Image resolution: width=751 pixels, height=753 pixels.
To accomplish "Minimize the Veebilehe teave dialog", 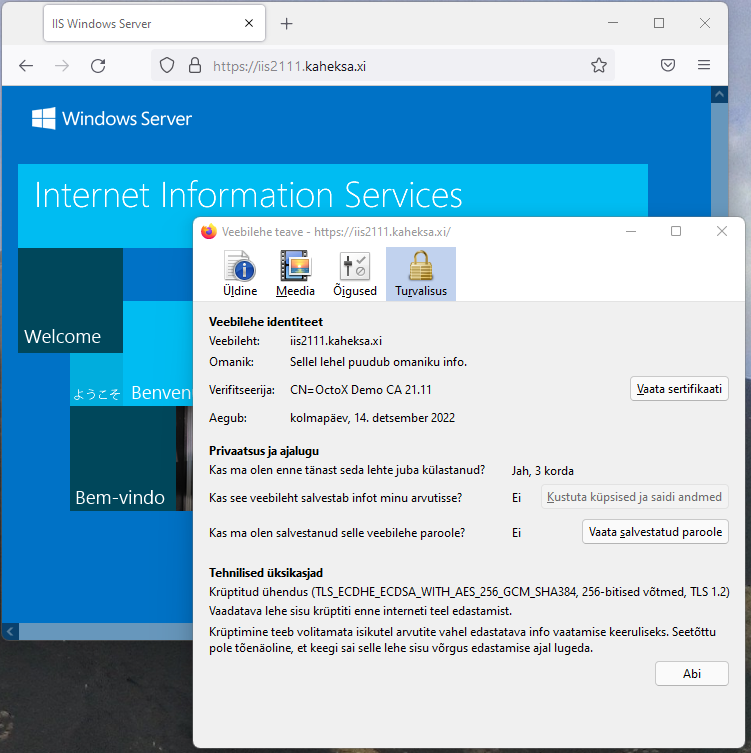I will (631, 231).
